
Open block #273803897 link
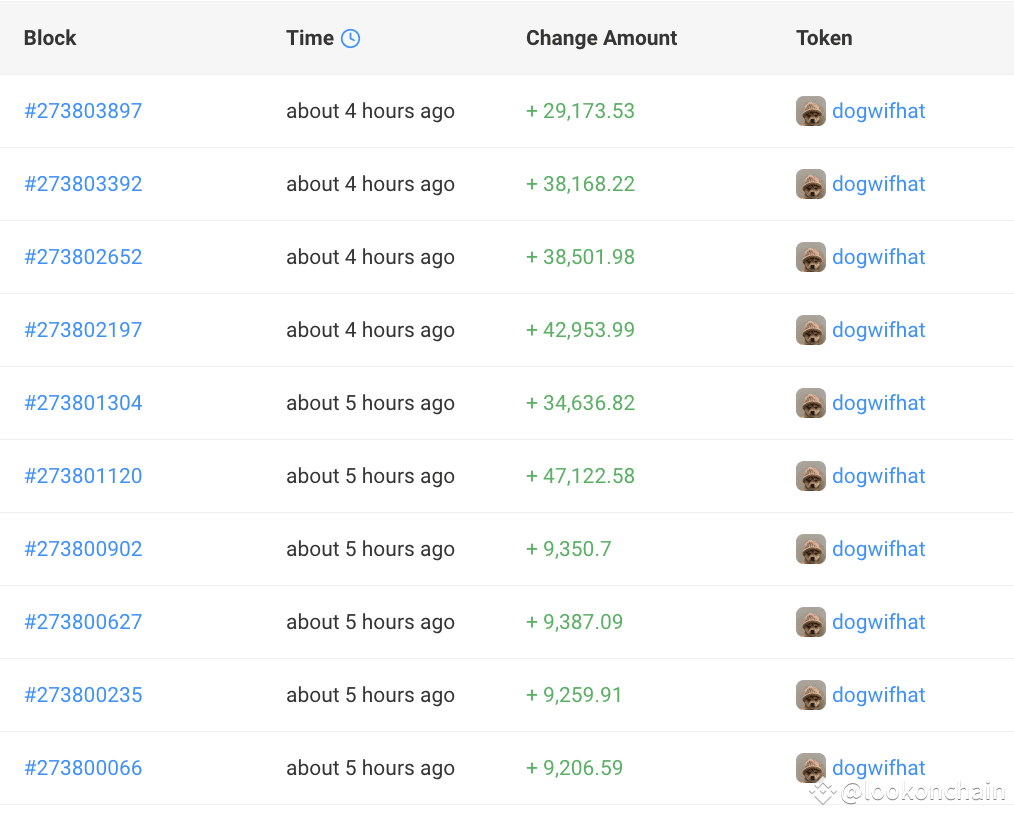(83, 111)
